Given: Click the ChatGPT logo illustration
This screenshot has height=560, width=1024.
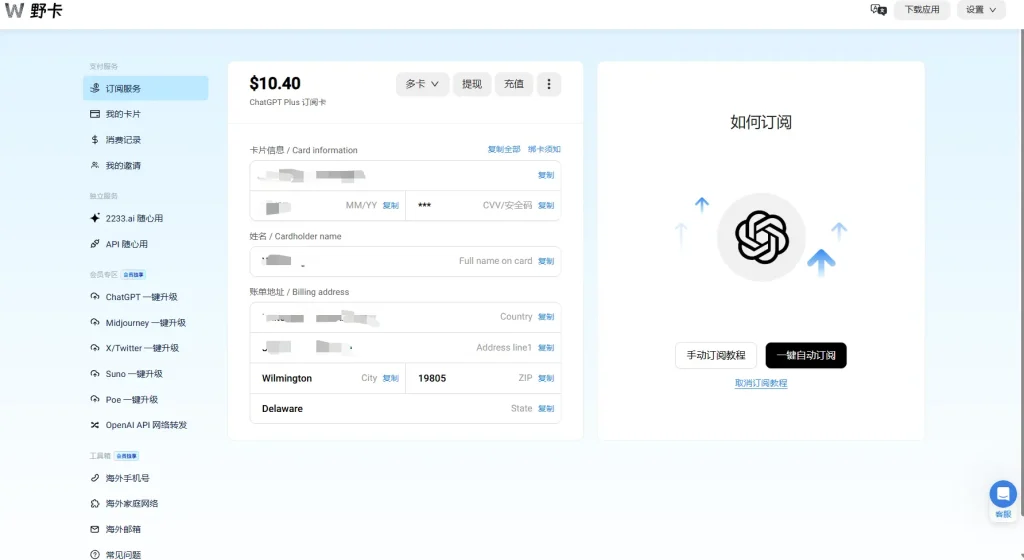Looking at the screenshot, I should coord(761,237).
